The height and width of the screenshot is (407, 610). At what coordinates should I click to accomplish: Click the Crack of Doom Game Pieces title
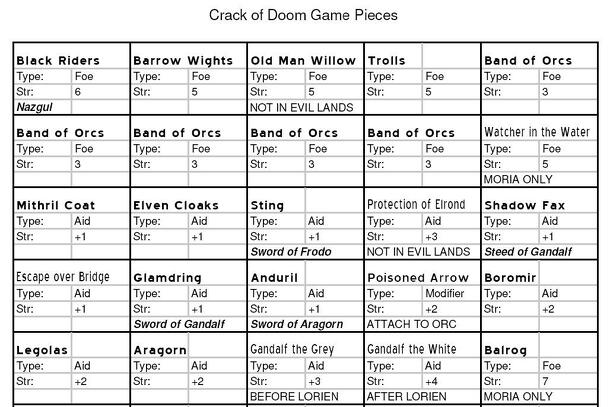pos(303,15)
